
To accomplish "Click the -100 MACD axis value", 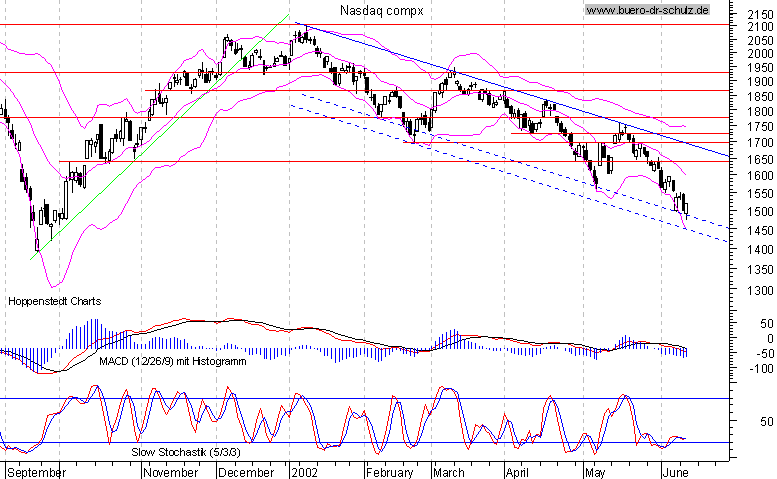I will 762,369.
